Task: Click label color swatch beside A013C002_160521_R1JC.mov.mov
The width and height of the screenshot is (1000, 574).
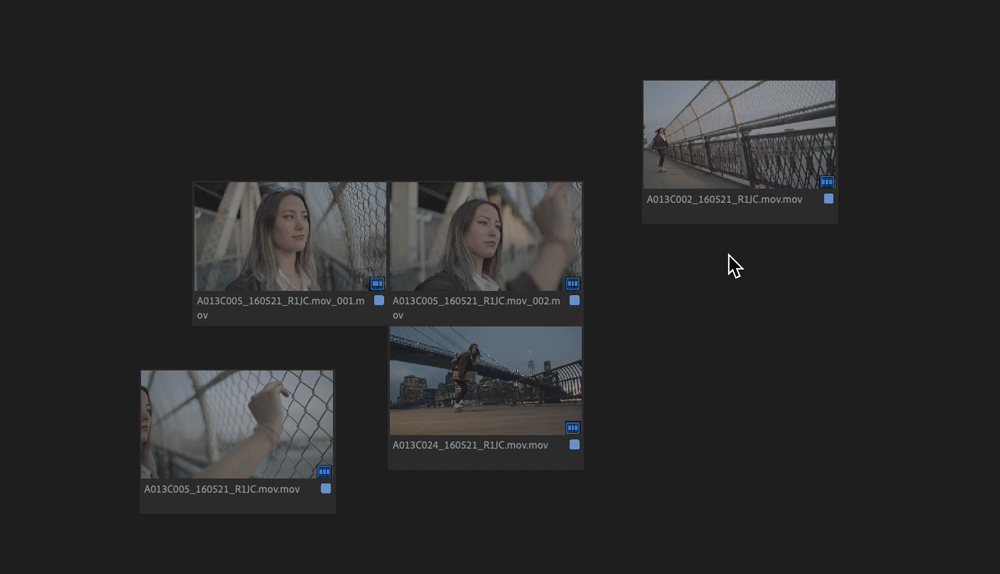Action: (x=828, y=198)
